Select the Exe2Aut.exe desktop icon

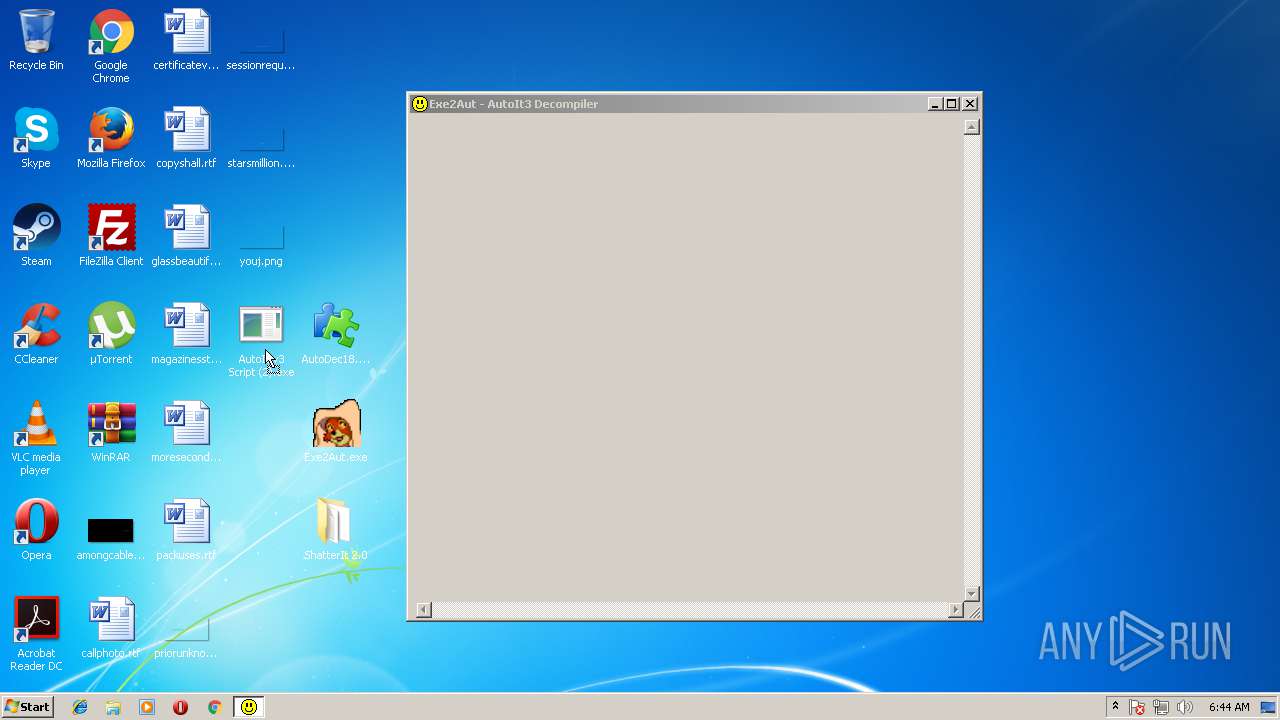336,432
